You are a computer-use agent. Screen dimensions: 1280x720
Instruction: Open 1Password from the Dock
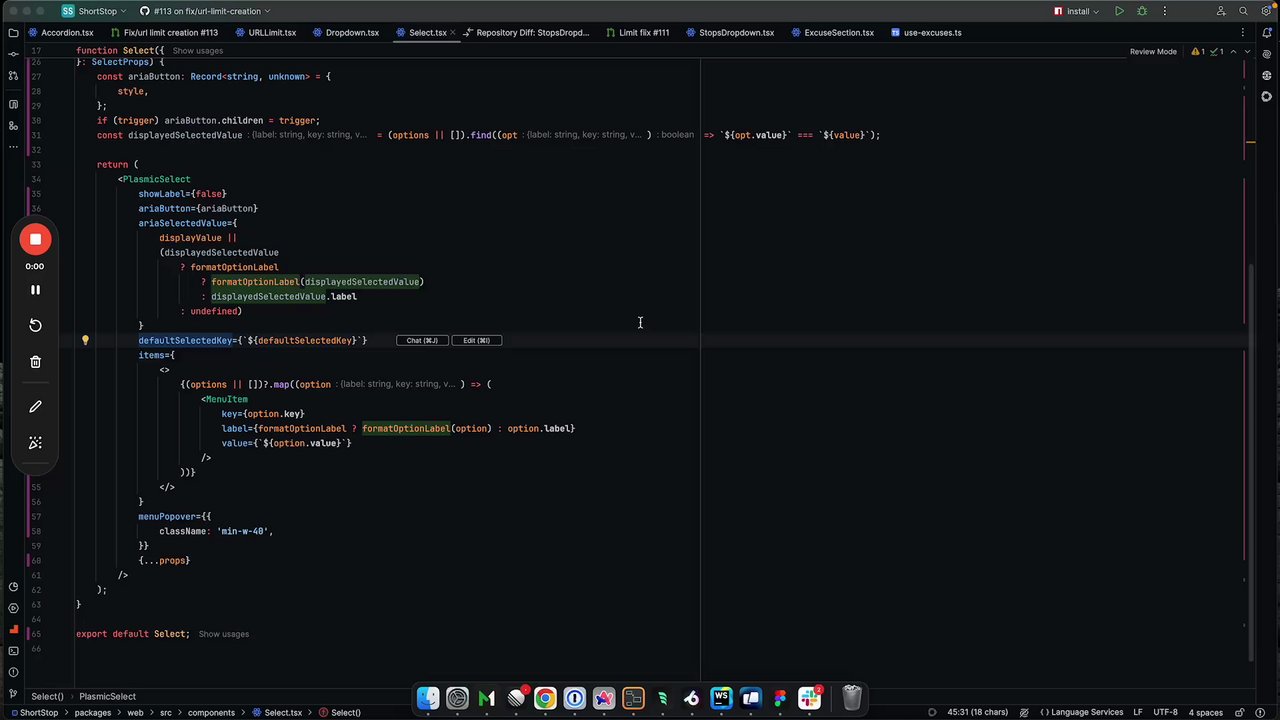[x=574, y=698]
